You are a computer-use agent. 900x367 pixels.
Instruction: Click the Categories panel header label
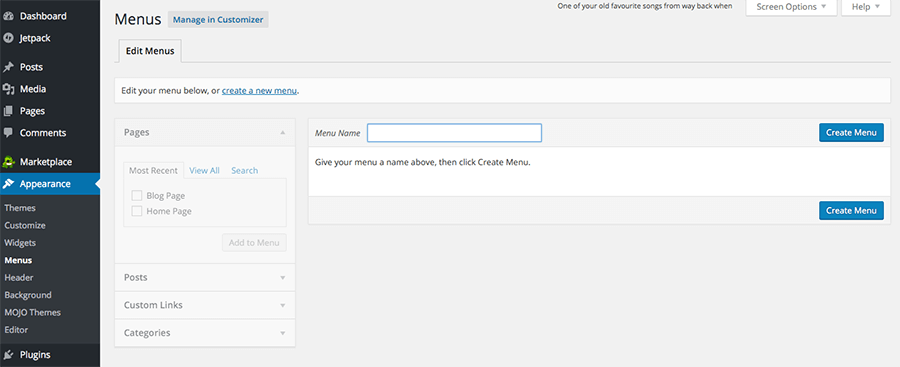click(147, 333)
